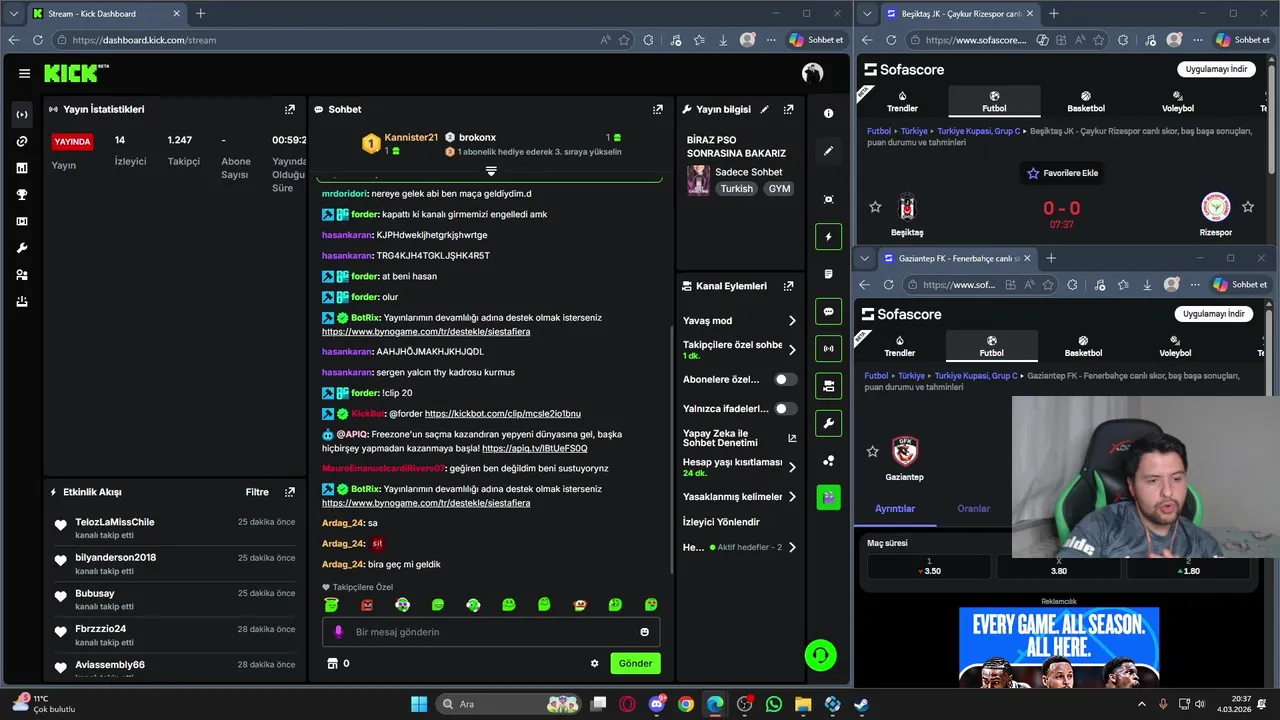Select Basketbol tab in Beşiktaş Sofascore window
This screenshot has height=720, width=1280.
click(x=1086, y=102)
